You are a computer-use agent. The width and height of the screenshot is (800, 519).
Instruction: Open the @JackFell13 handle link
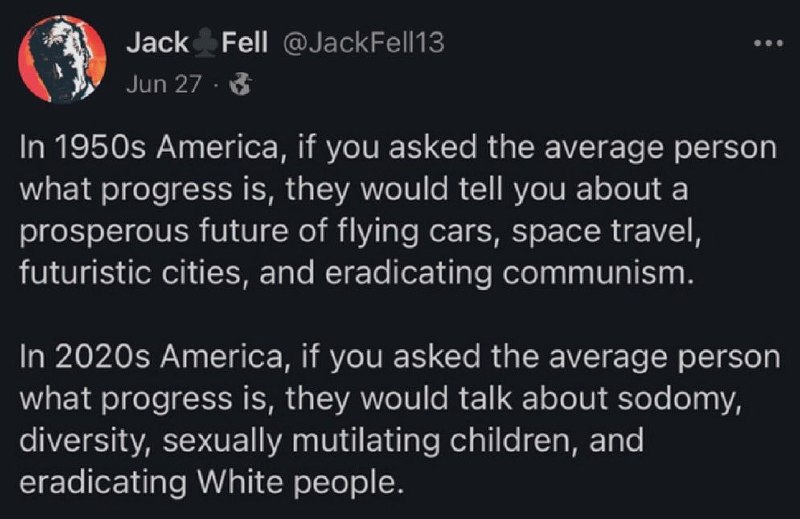coord(362,43)
